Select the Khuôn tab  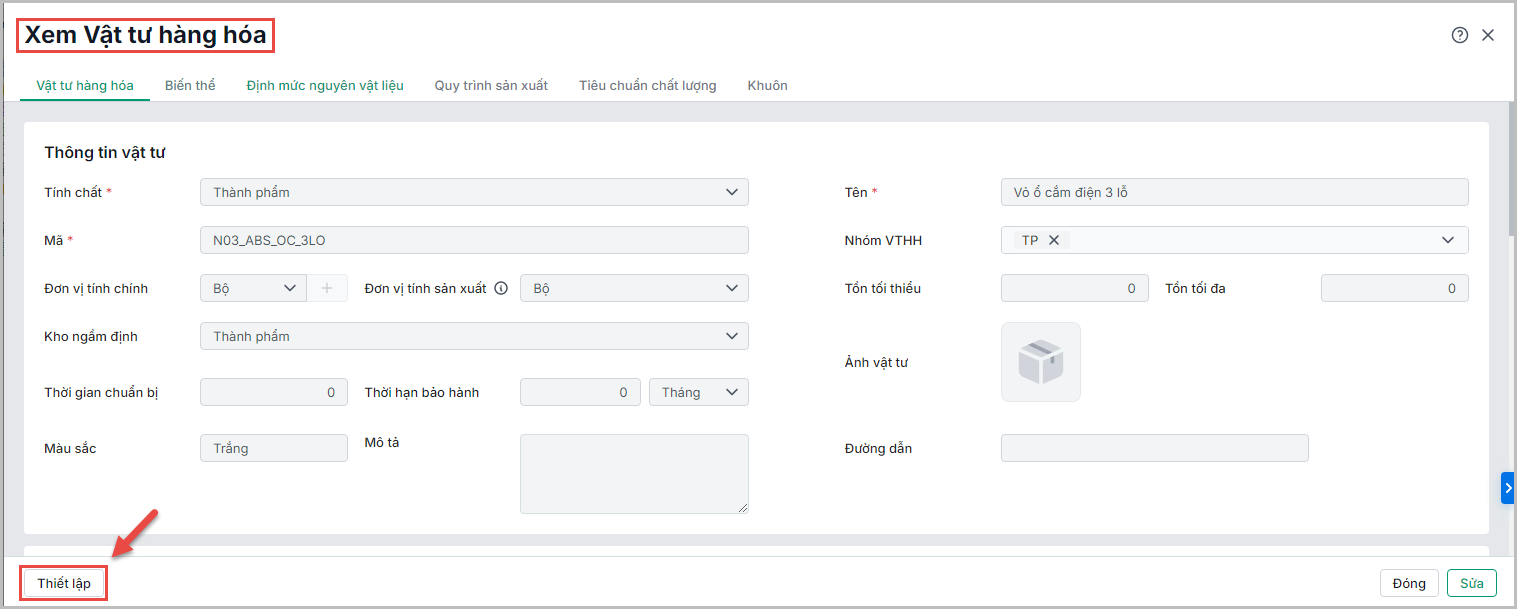tap(767, 85)
